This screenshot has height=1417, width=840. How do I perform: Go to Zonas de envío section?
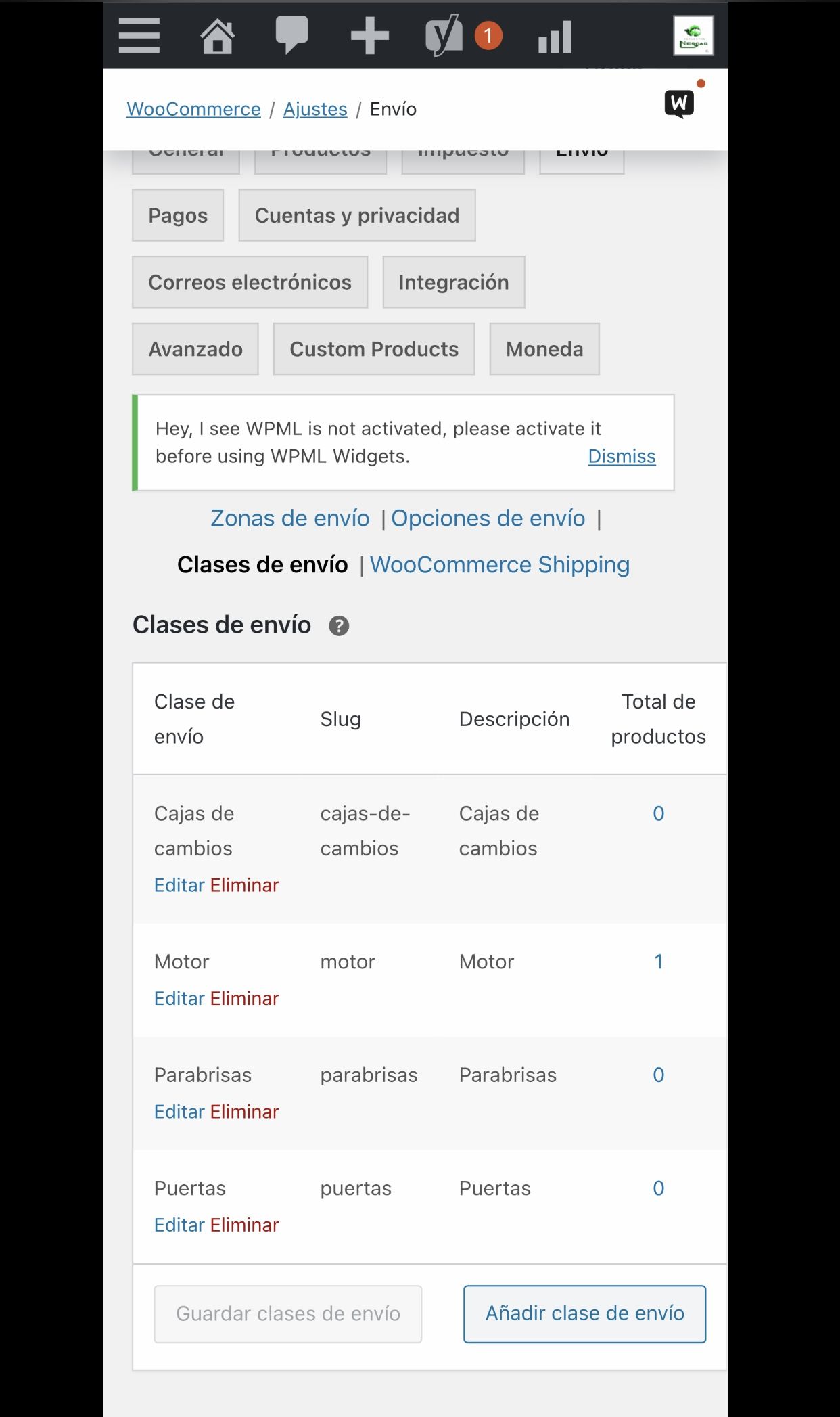(x=290, y=518)
